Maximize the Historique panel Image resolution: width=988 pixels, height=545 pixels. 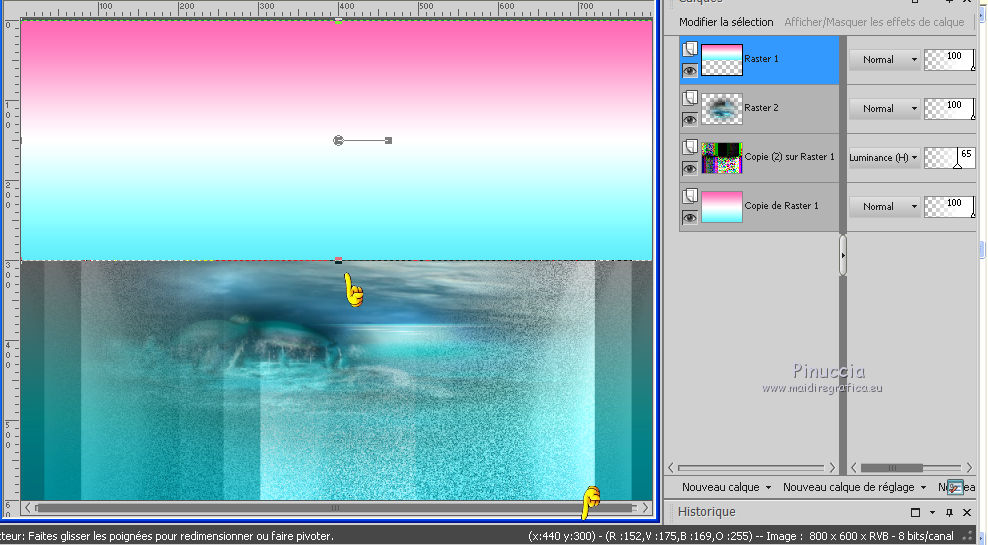click(x=916, y=512)
